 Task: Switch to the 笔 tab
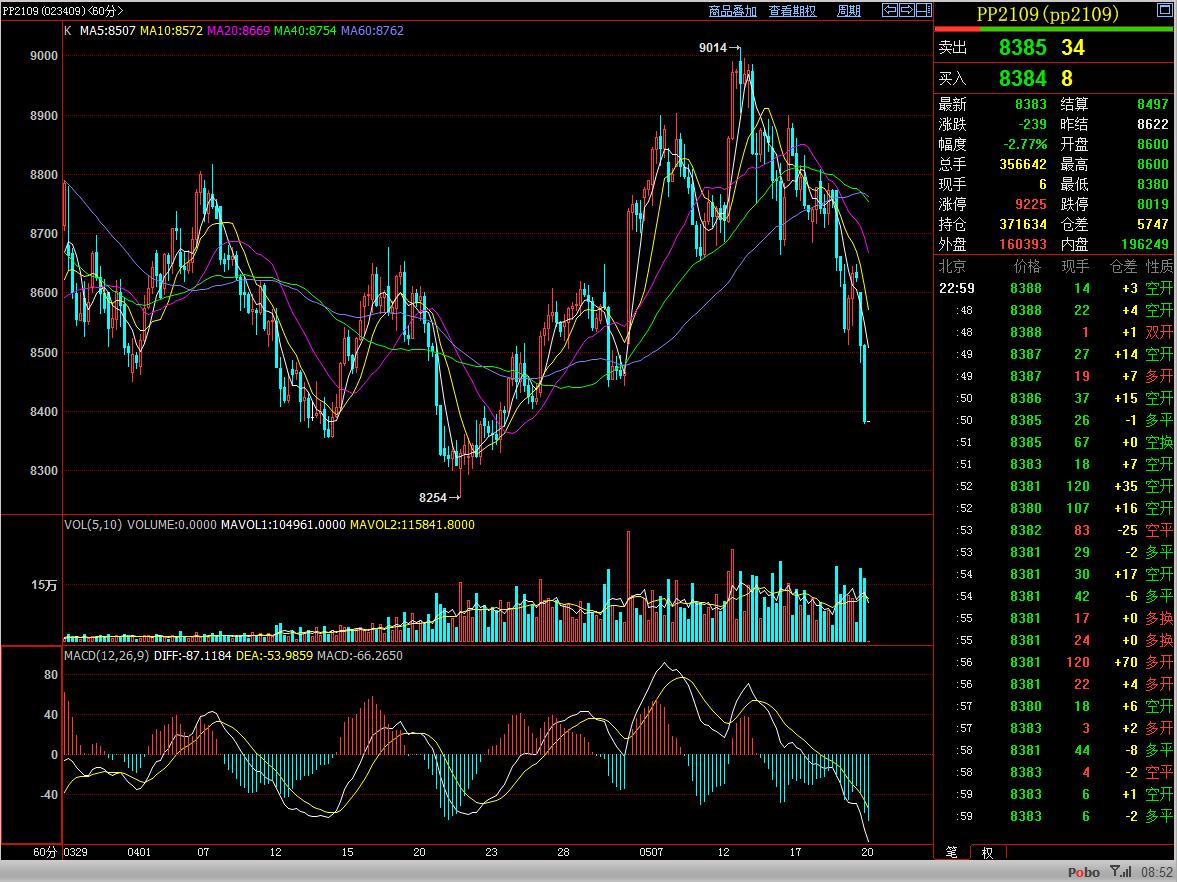951,852
